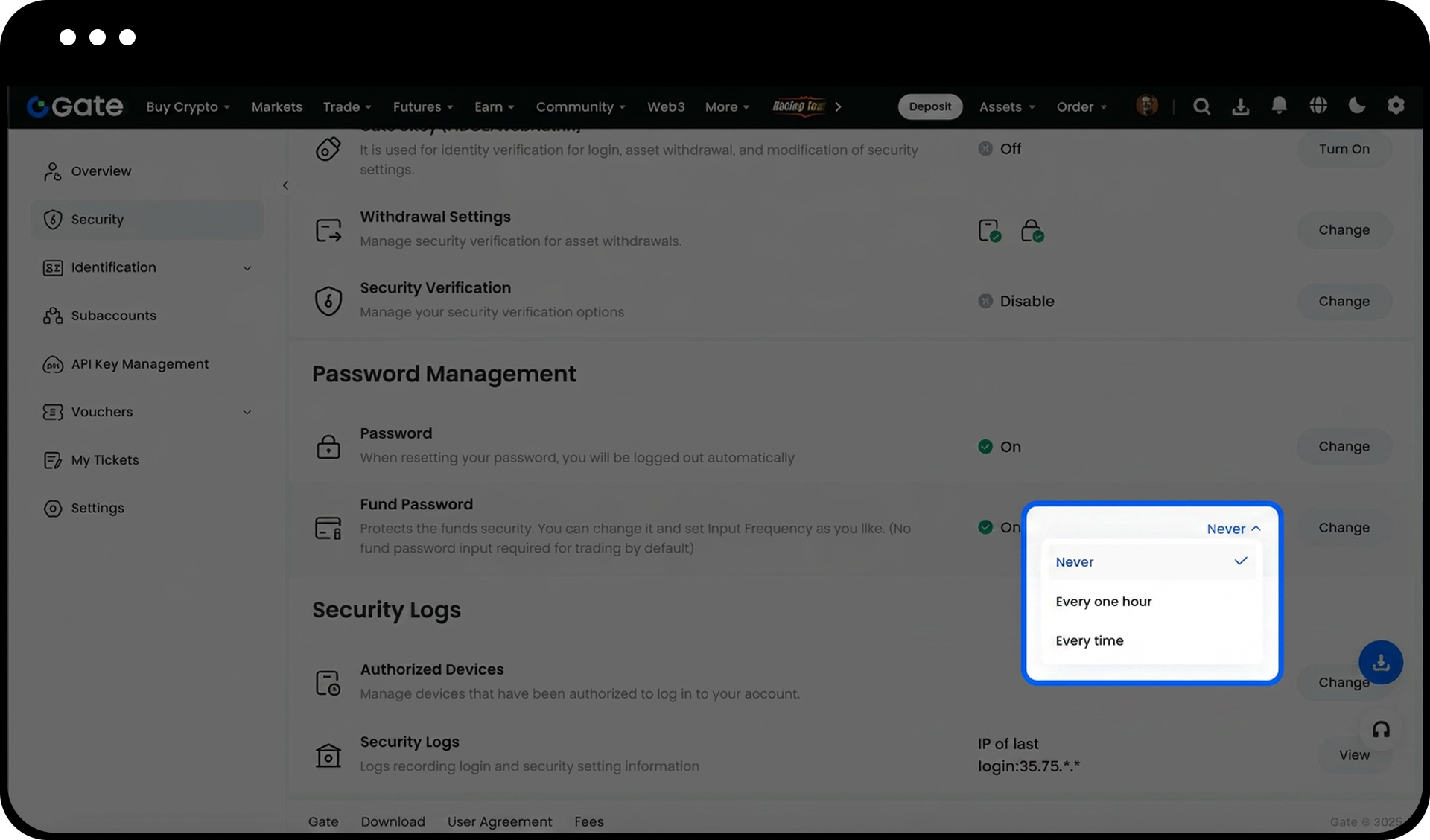Click the blue floating download button
The height and width of the screenshot is (840, 1430).
[x=1381, y=662]
